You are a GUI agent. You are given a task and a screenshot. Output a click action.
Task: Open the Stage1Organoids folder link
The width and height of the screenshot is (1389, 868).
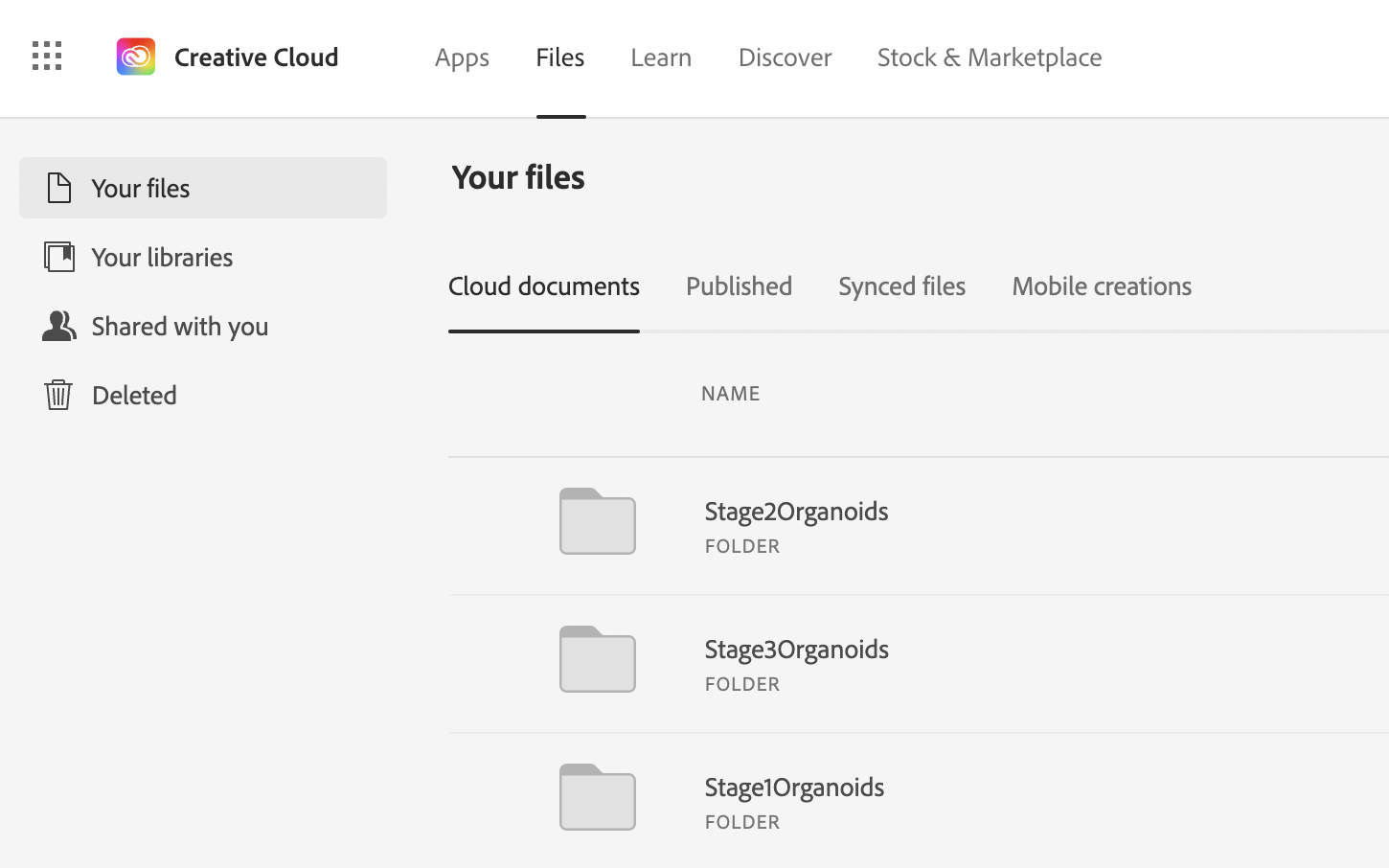(x=794, y=787)
